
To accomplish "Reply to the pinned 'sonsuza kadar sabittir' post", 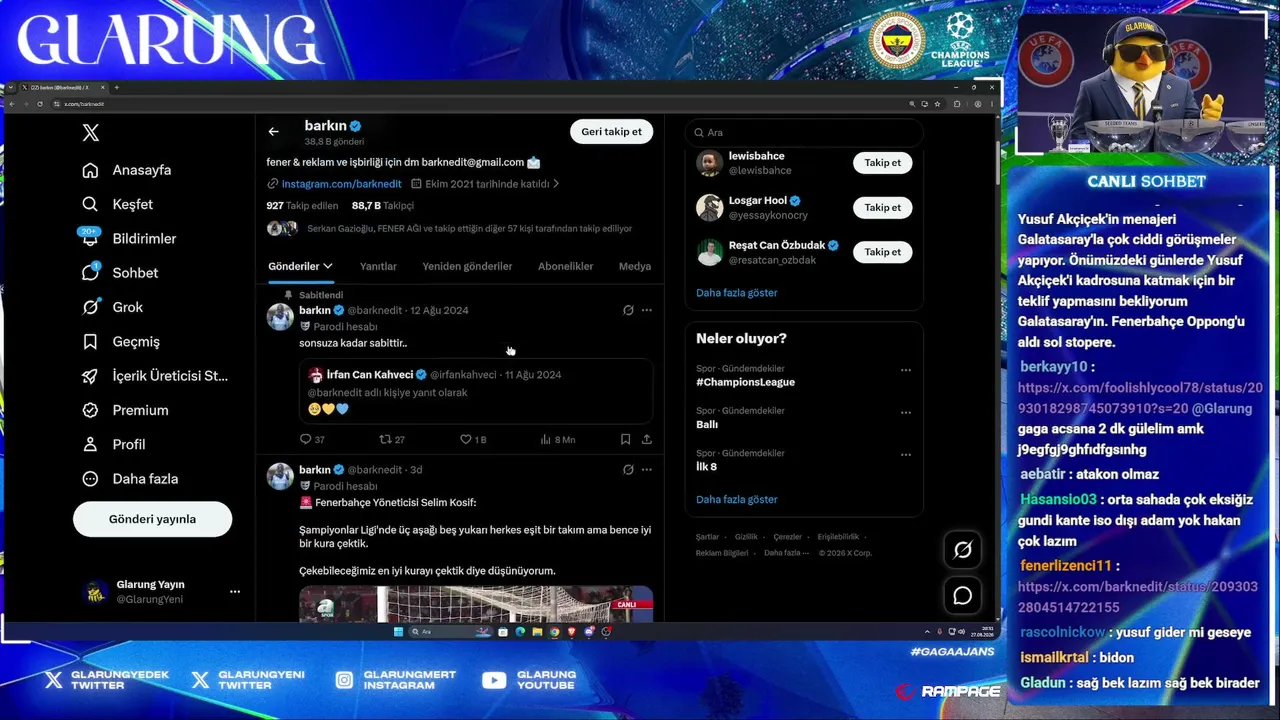I will coord(306,439).
